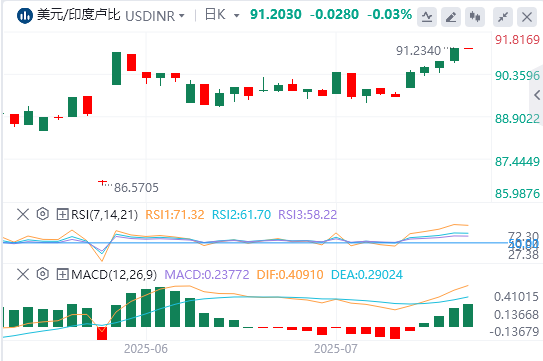The image size is (543, 361).
Task: Click the collapse arrows icon
Action: point(503,16)
